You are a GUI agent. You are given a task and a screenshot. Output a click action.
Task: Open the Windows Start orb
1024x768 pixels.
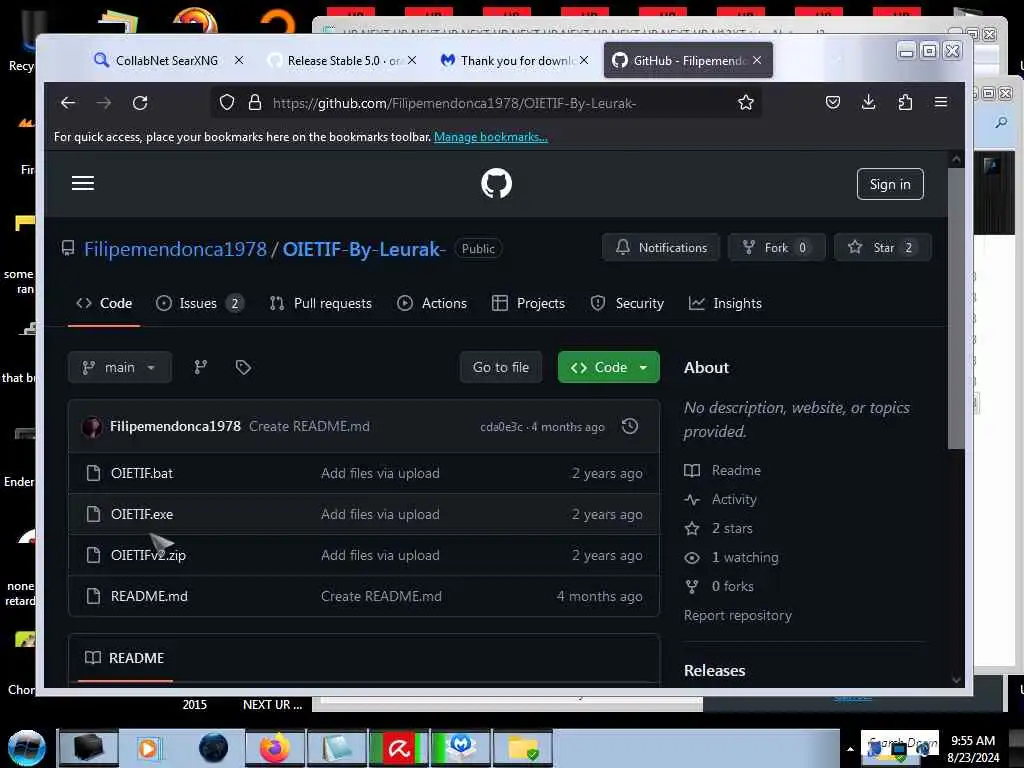27,748
